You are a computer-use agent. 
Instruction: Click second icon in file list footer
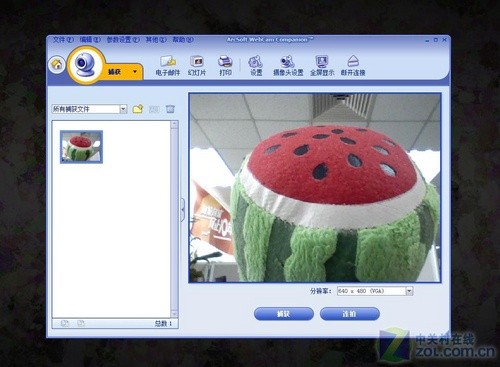81,323
